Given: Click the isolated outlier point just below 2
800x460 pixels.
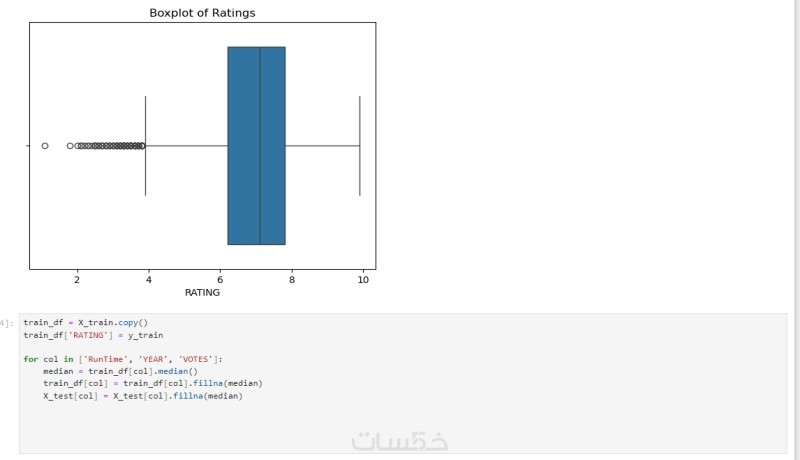Looking at the screenshot, I should tap(70, 146).
